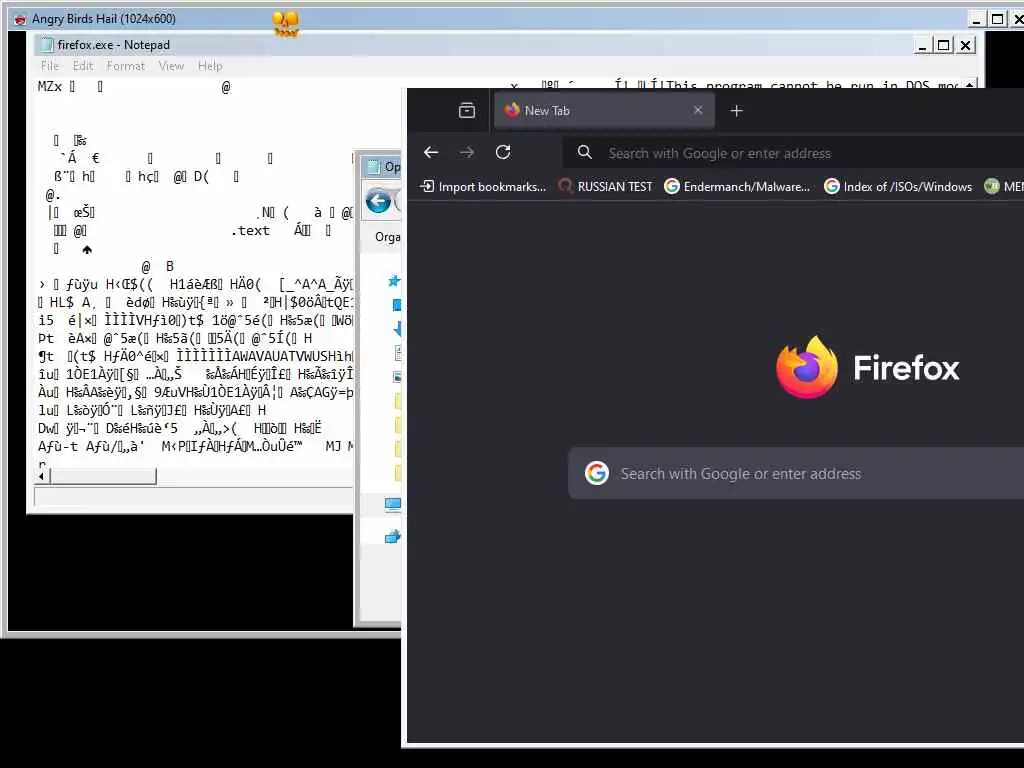This screenshot has width=1024, height=768.
Task: Close the firefox.exe Notepad window
Action: coord(966,45)
